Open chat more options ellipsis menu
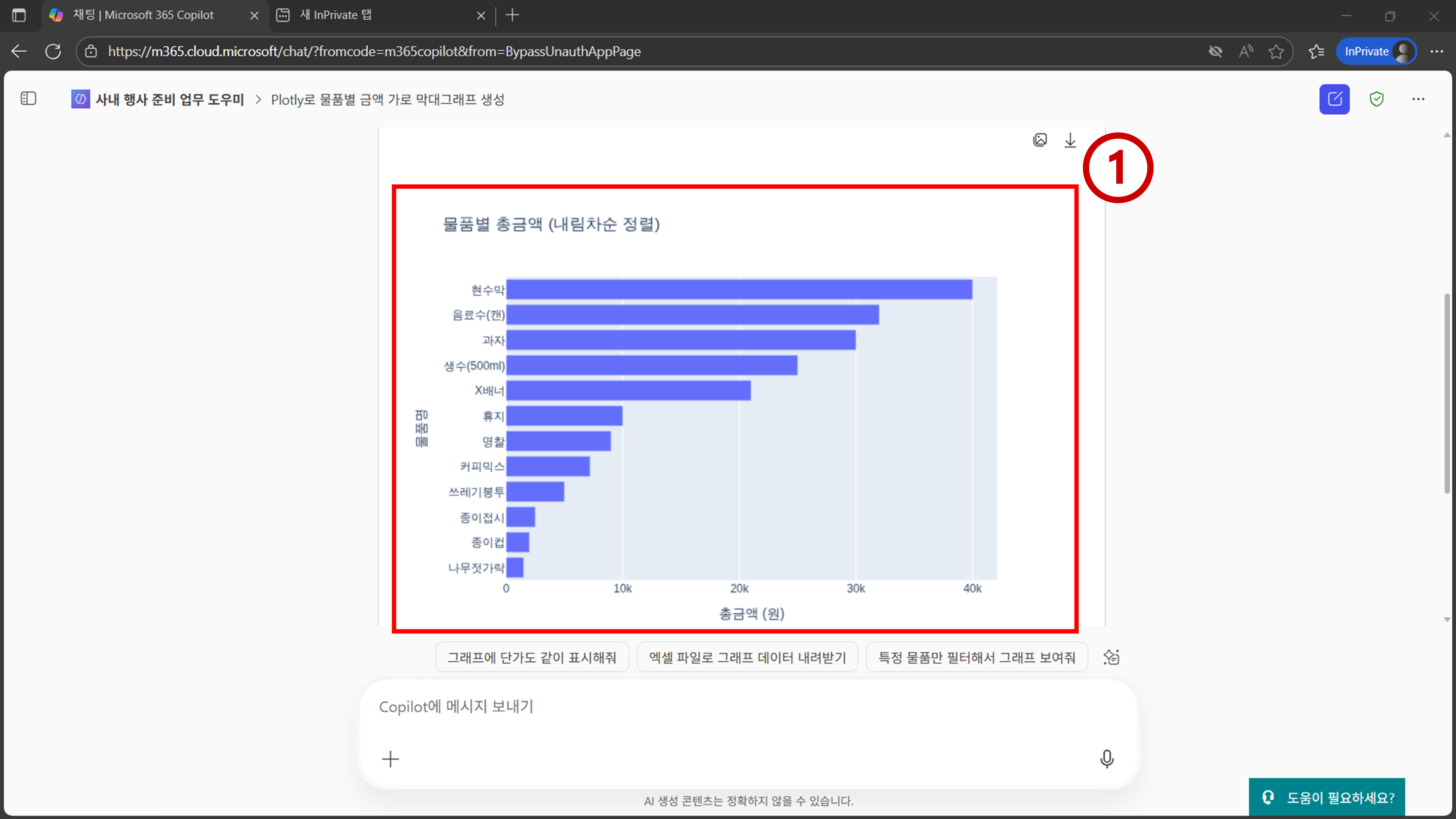 pos(1418,99)
